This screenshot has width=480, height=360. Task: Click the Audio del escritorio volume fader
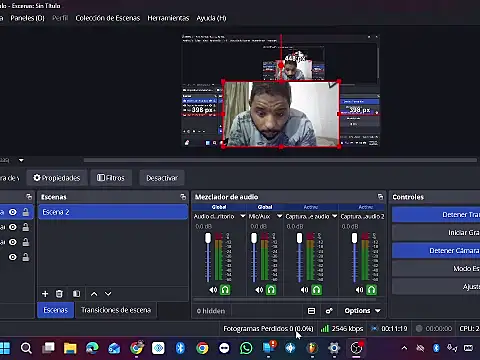(x=208, y=238)
